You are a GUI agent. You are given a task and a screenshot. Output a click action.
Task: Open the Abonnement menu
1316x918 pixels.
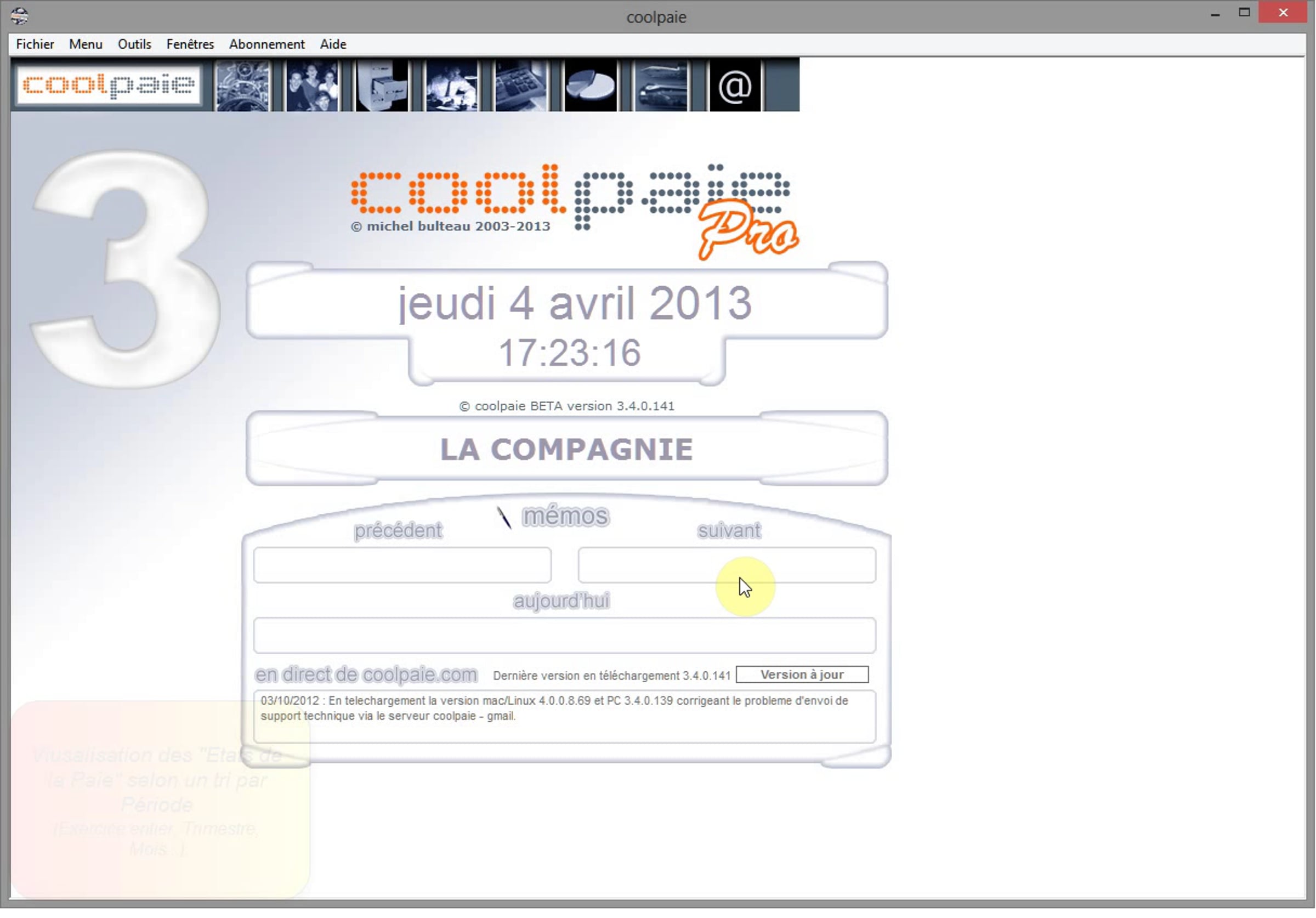267,44
